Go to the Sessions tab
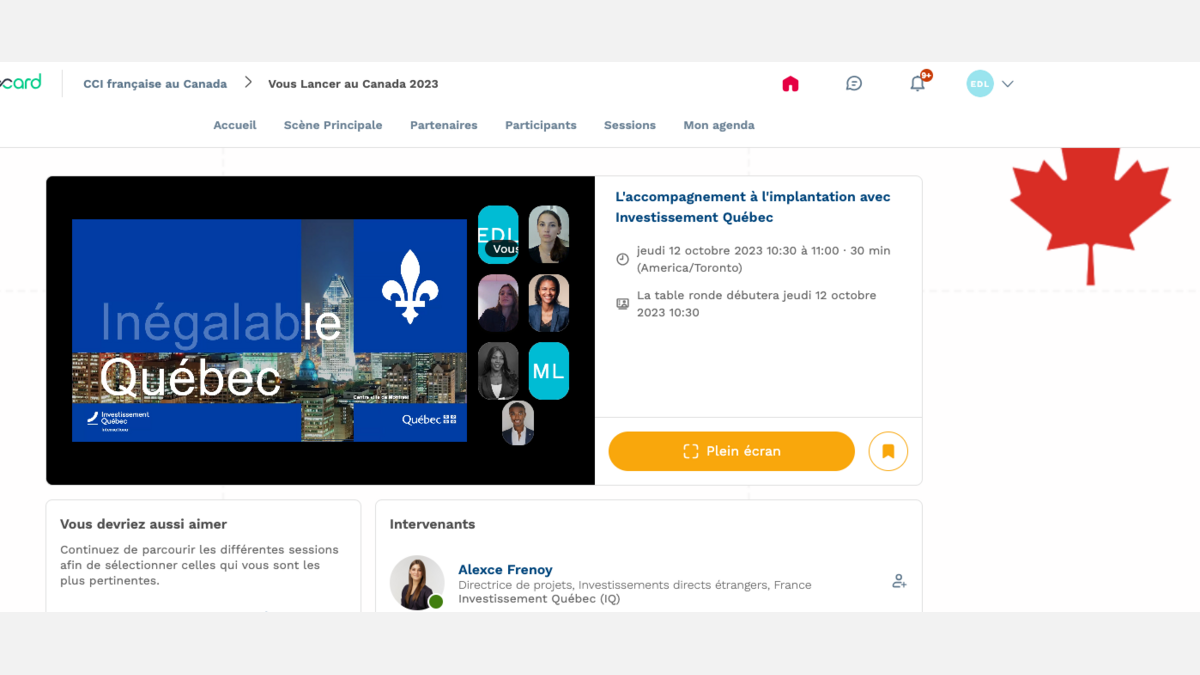Viewport: 1200px width, 675px height. coord(630,125)
